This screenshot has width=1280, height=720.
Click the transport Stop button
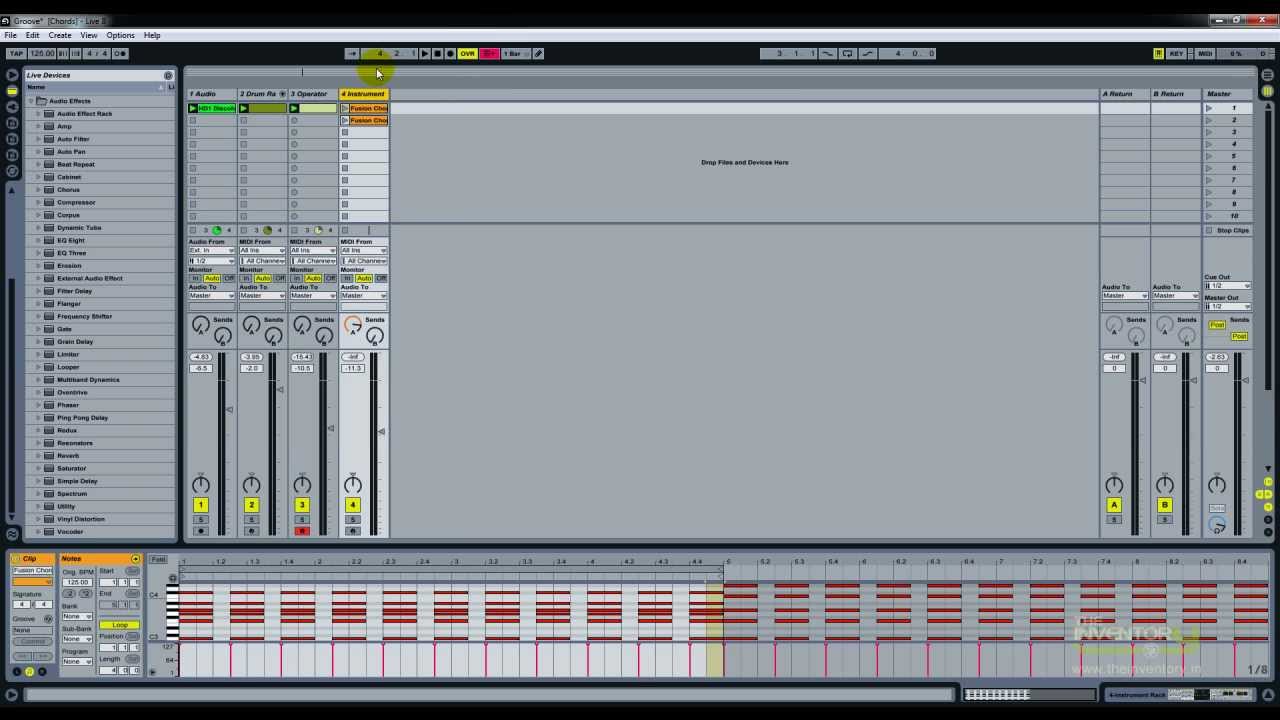click(437, 53)
